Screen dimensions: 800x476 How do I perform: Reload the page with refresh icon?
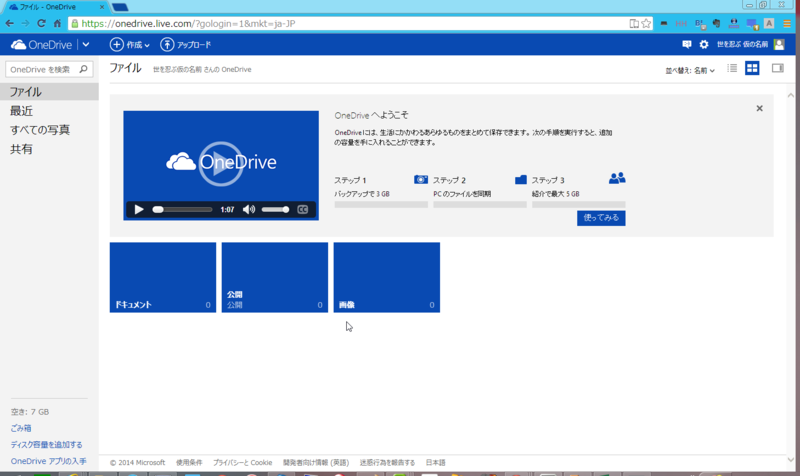tap(41, 23)
